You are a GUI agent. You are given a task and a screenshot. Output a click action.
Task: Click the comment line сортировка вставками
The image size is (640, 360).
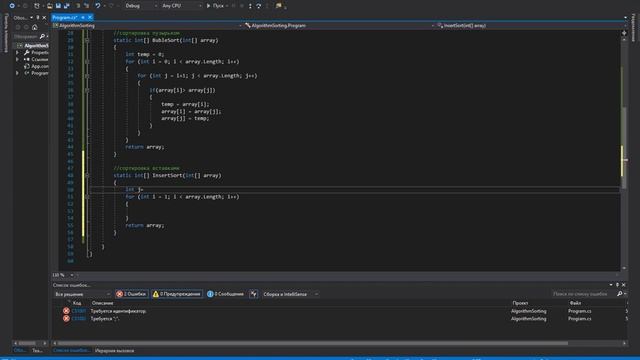coord(146,168)
